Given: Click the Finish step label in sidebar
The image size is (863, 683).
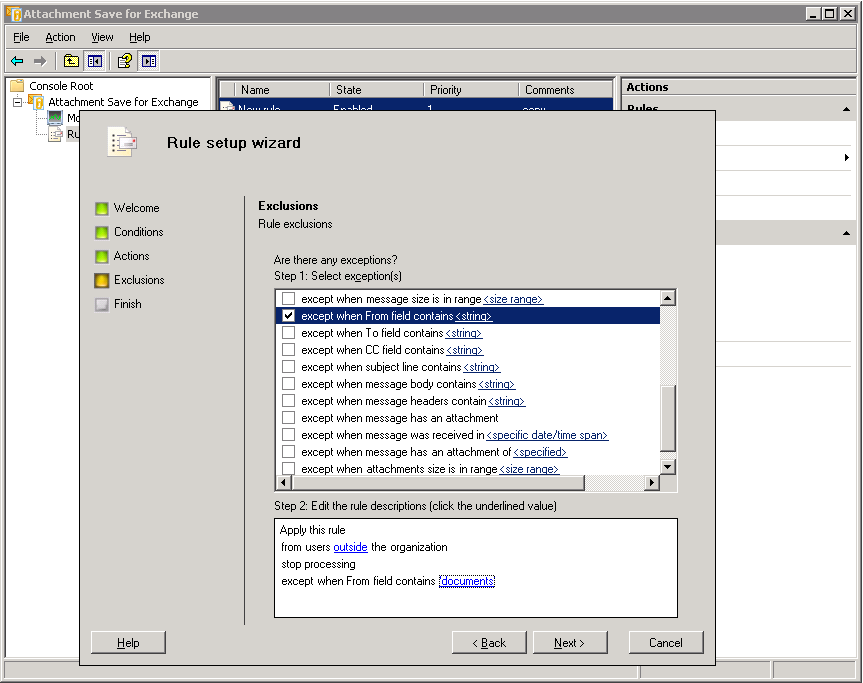Looking at the screenshot, I should click(x=128, y=304).
